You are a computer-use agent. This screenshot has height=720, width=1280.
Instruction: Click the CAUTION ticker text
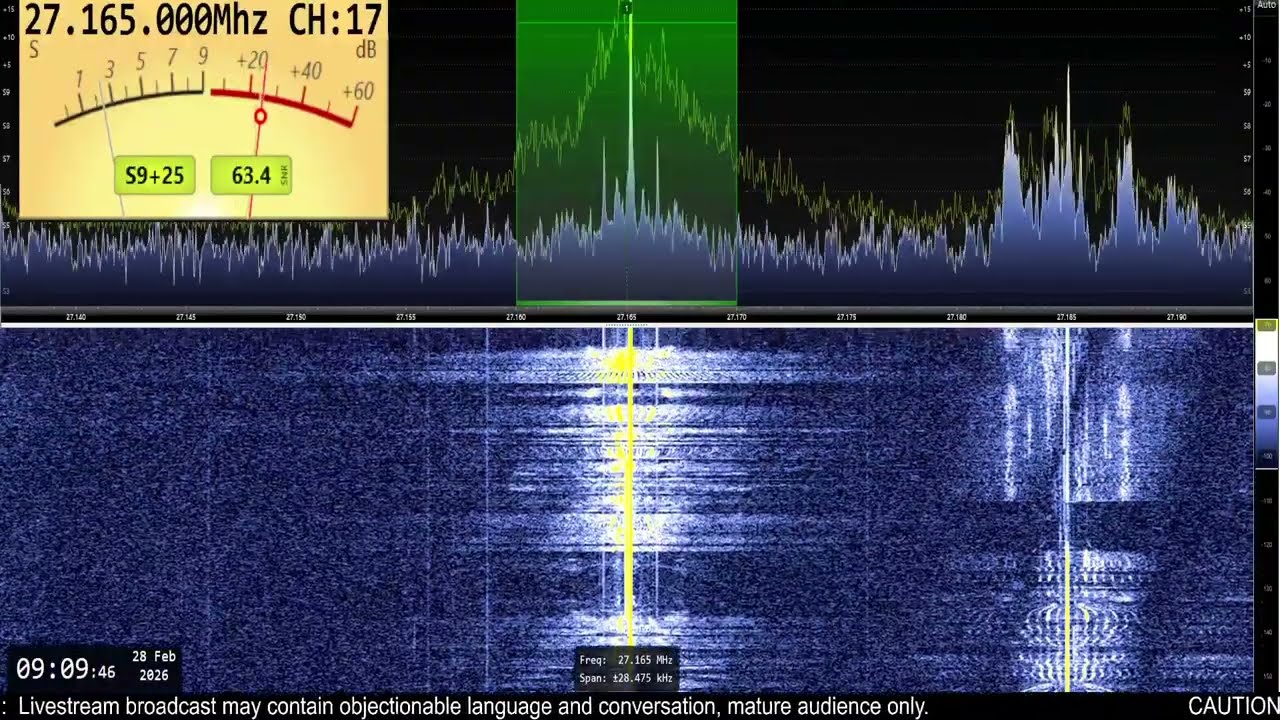click(1233, 706)
